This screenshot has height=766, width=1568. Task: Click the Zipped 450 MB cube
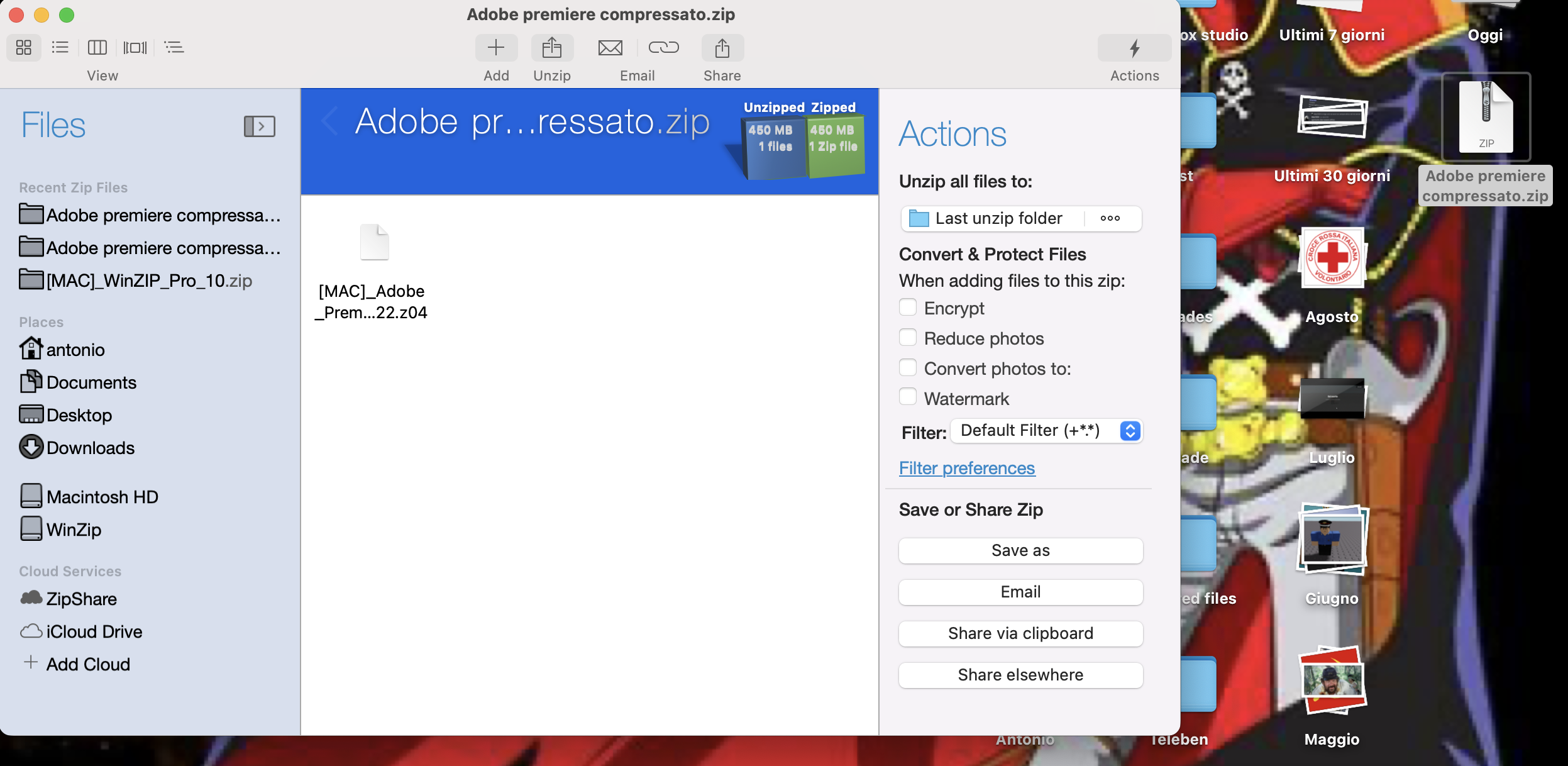point(836,145)
